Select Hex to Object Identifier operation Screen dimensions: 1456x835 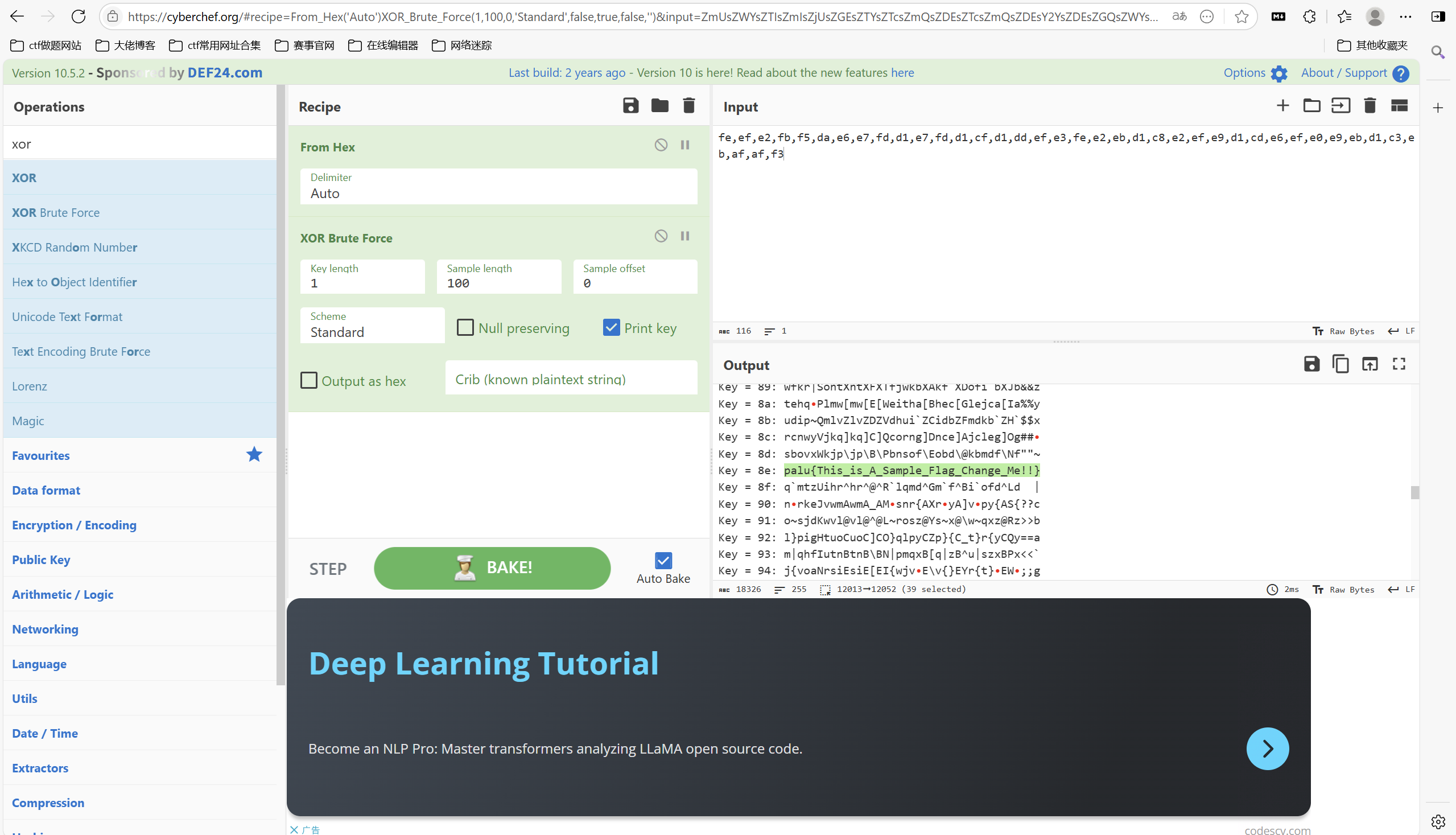(139, 282)
